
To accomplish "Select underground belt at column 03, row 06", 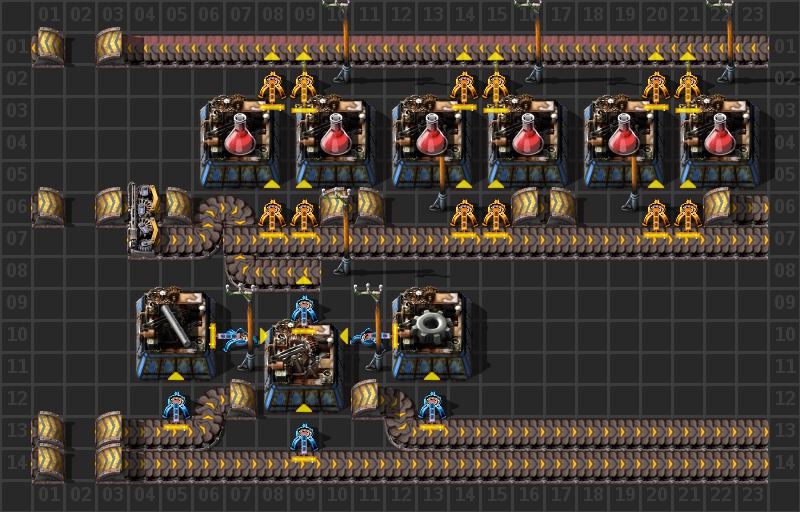I will [112, 207].
